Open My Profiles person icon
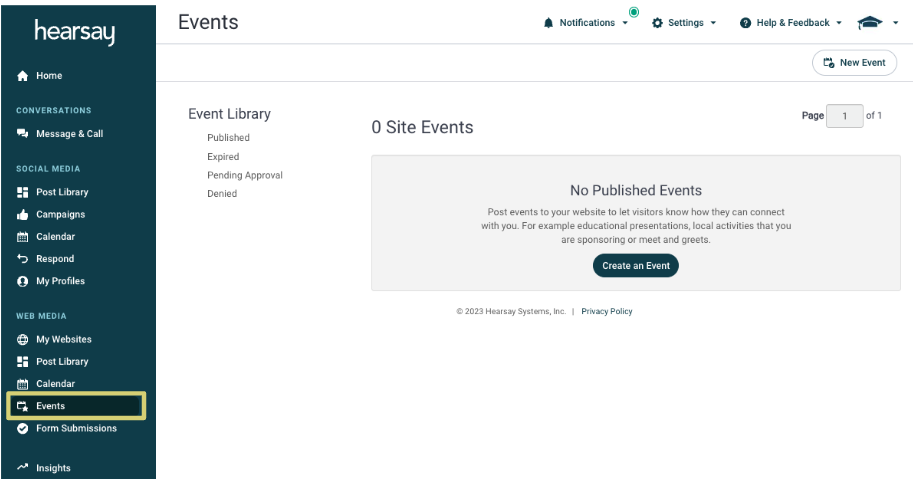 pyautogui.click(x=22, y=282)
